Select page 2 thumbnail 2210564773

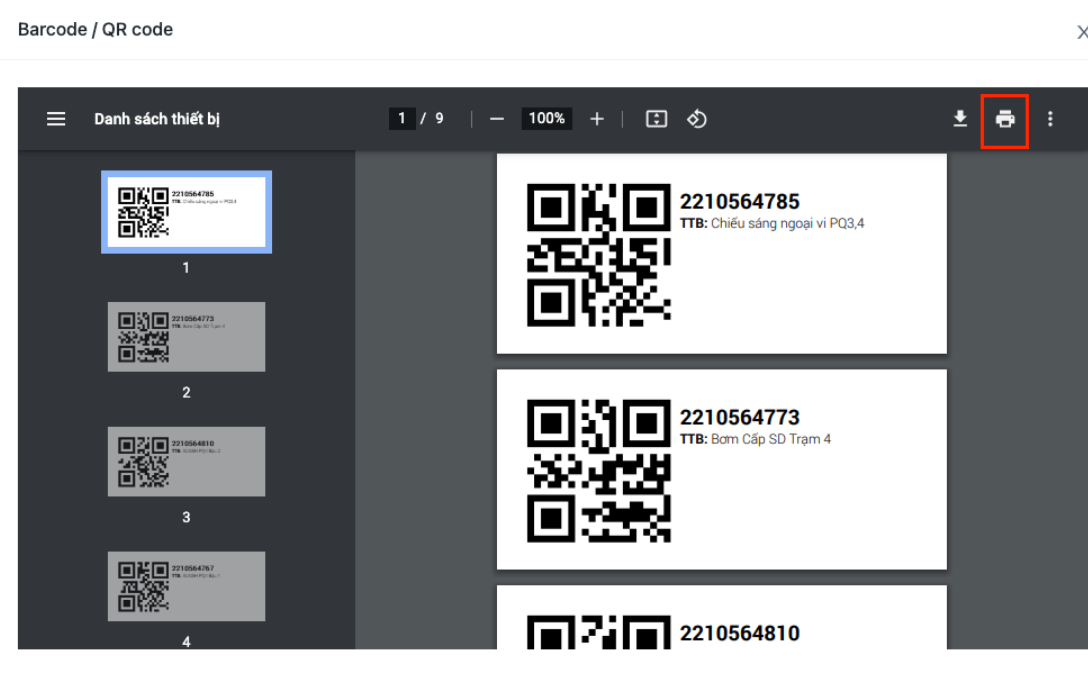click(x=187, y=336)
